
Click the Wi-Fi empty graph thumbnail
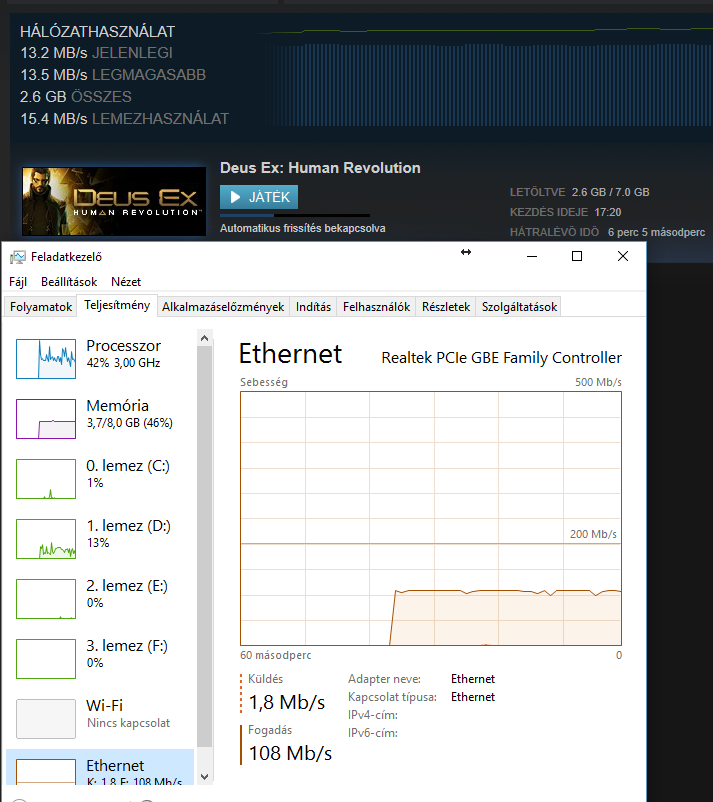click(46, 719)
